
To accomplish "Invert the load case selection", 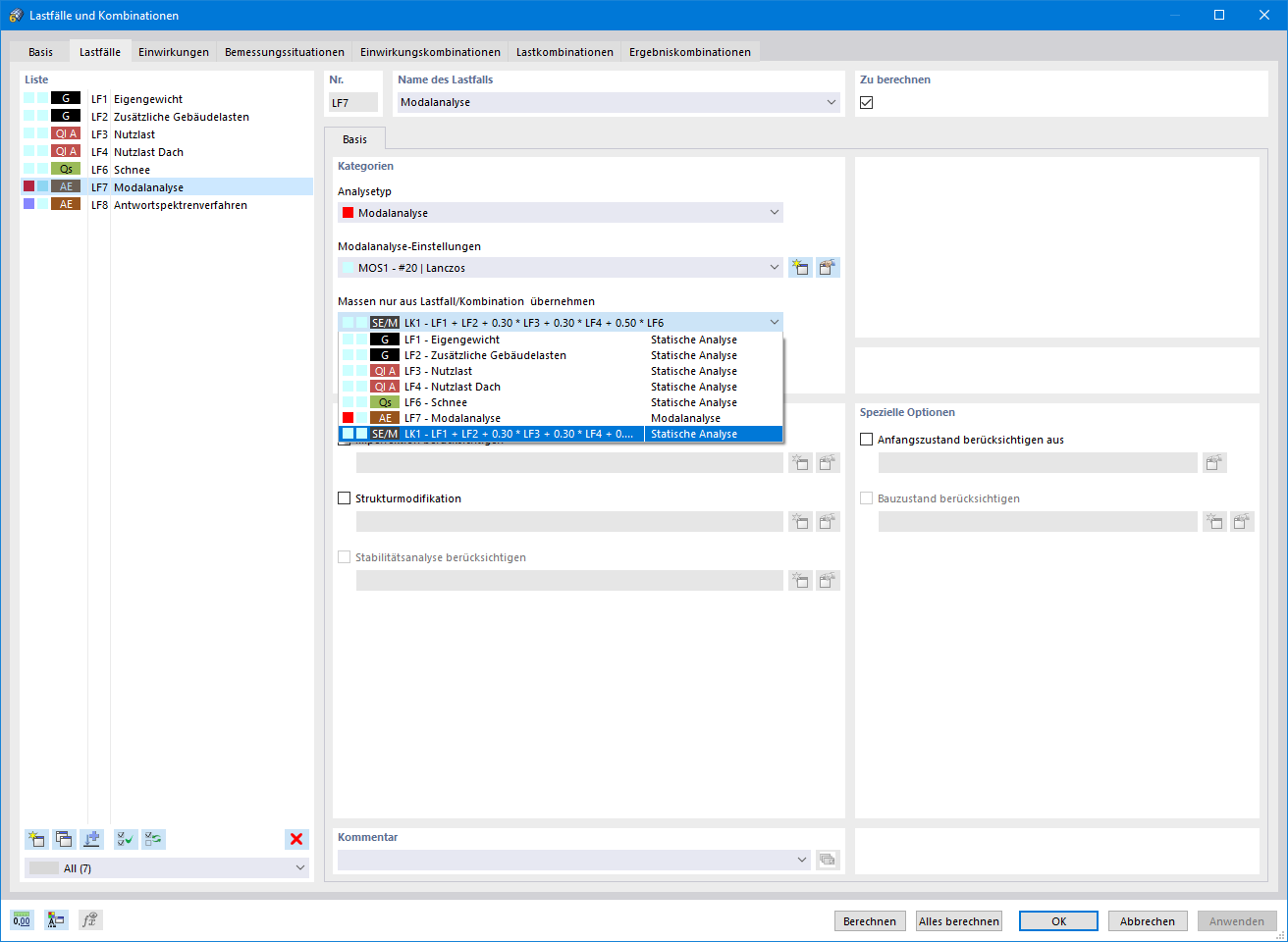I will point(154,839).
